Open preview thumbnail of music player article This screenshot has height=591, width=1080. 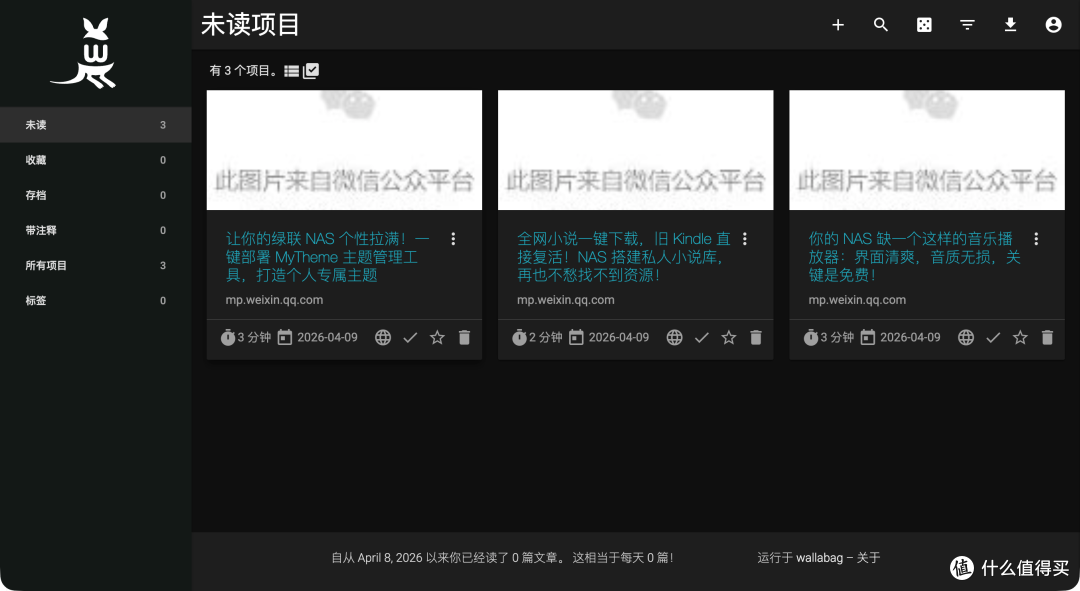927,150
